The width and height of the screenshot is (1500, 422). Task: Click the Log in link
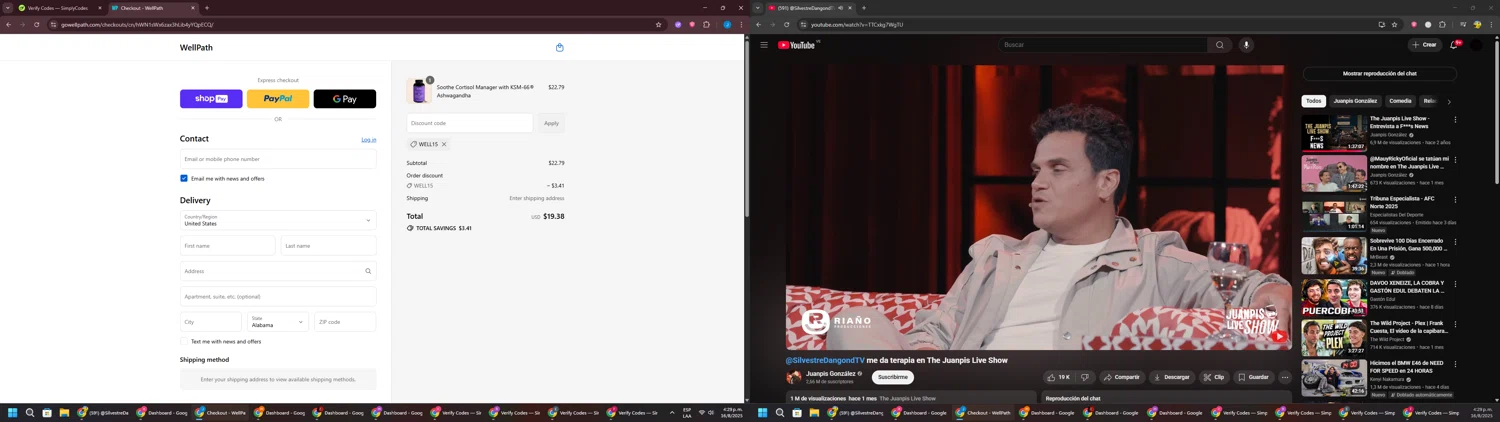click(x=369, y=140)
